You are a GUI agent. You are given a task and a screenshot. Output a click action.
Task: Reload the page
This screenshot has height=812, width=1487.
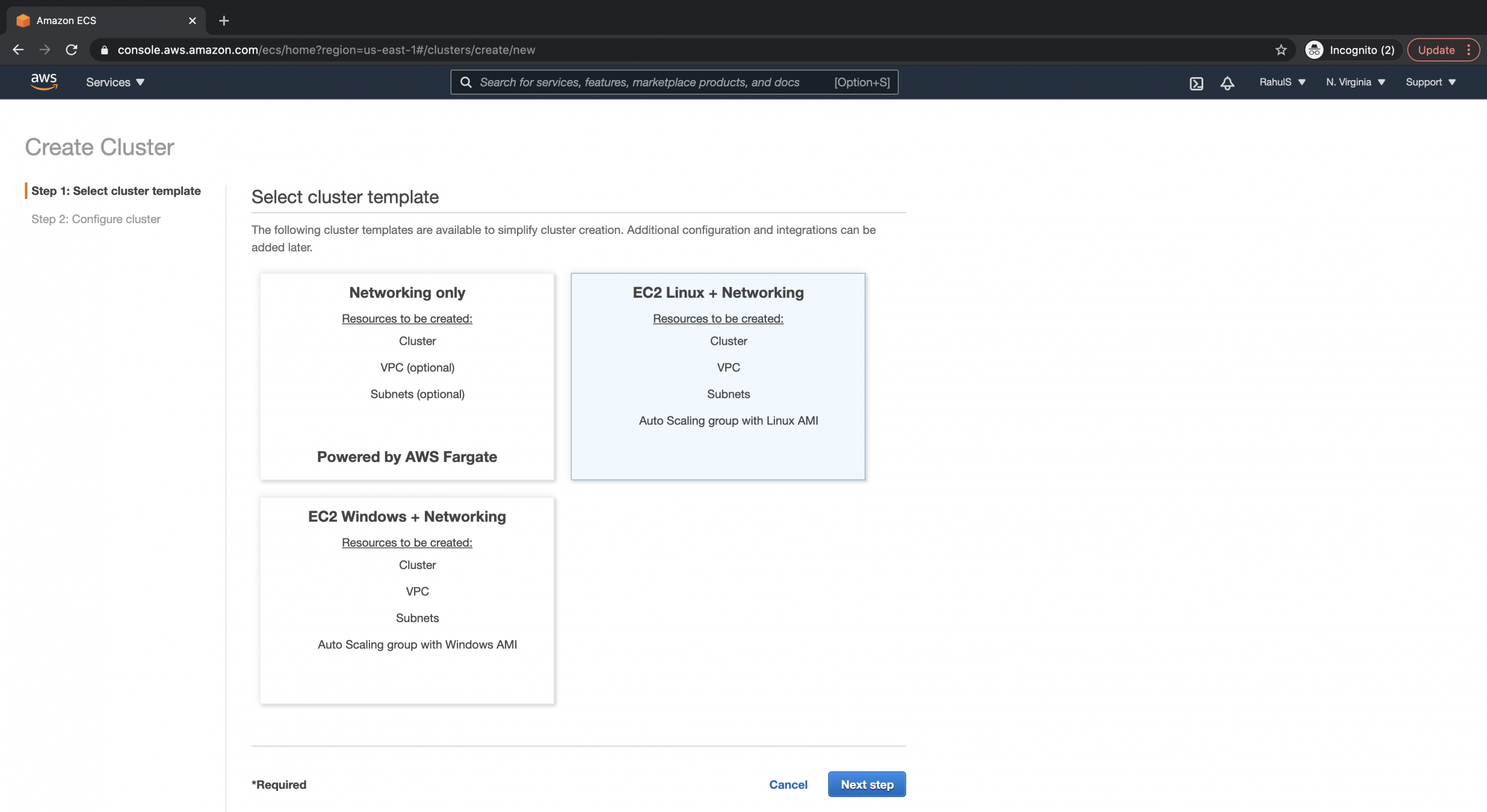point(71,50)
